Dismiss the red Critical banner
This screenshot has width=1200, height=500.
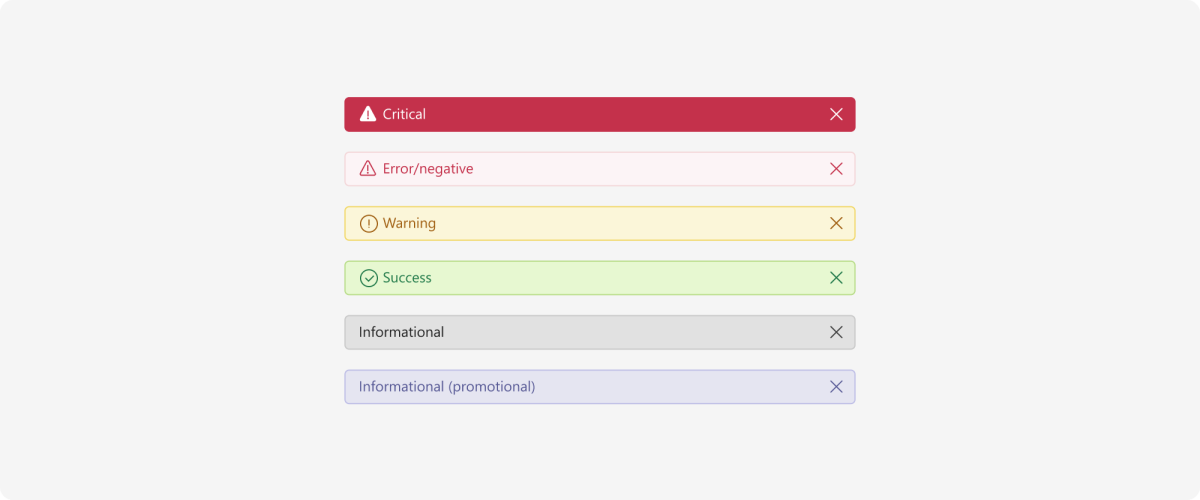coord(837,114)
